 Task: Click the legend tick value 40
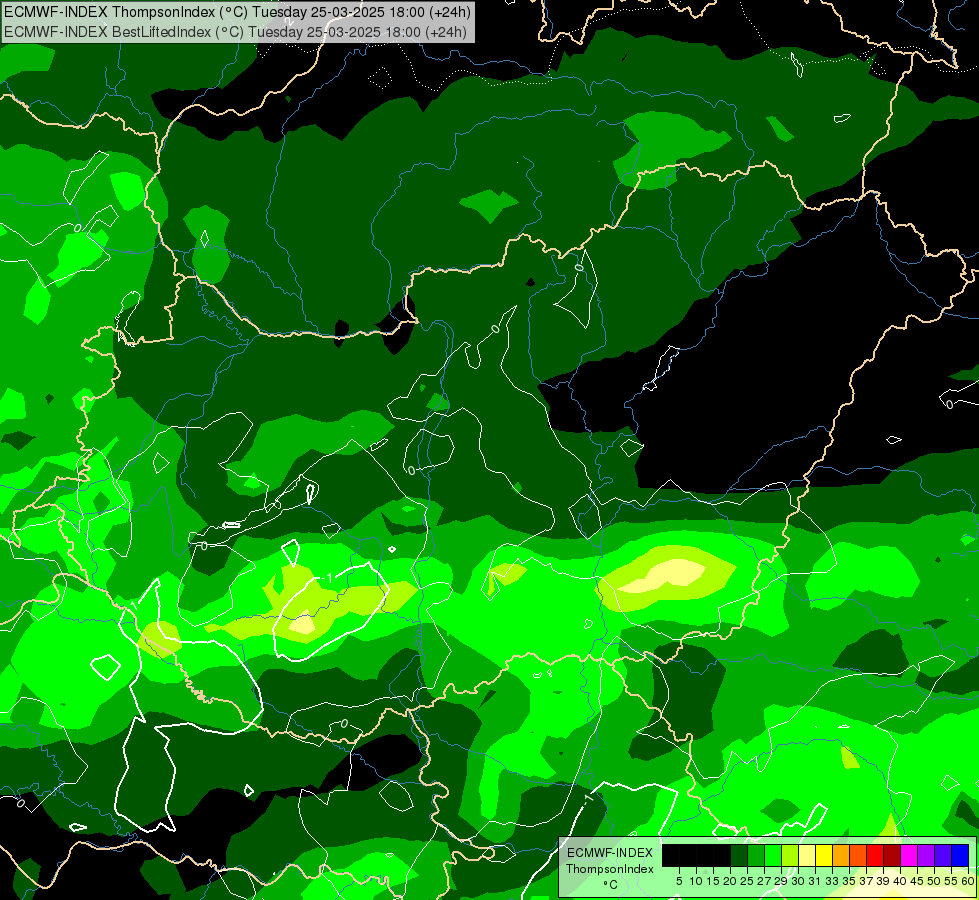900,881
